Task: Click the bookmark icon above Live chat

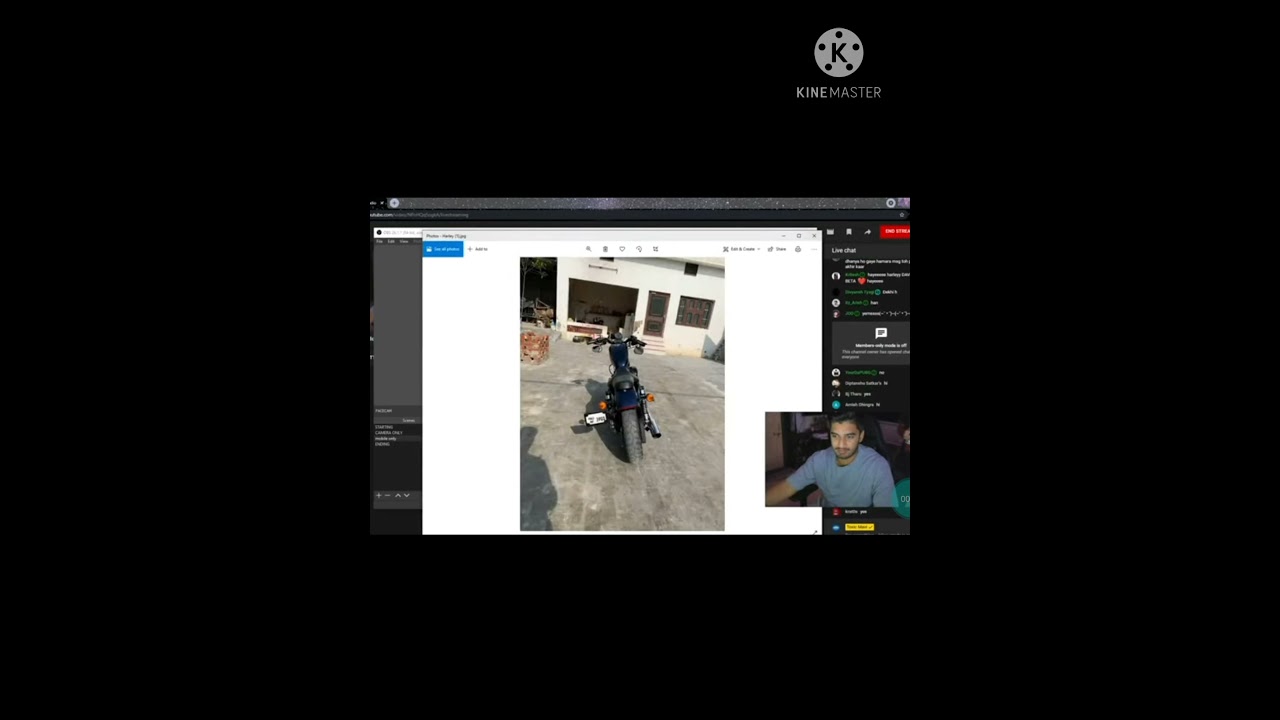Action: [x=849, y=232]
